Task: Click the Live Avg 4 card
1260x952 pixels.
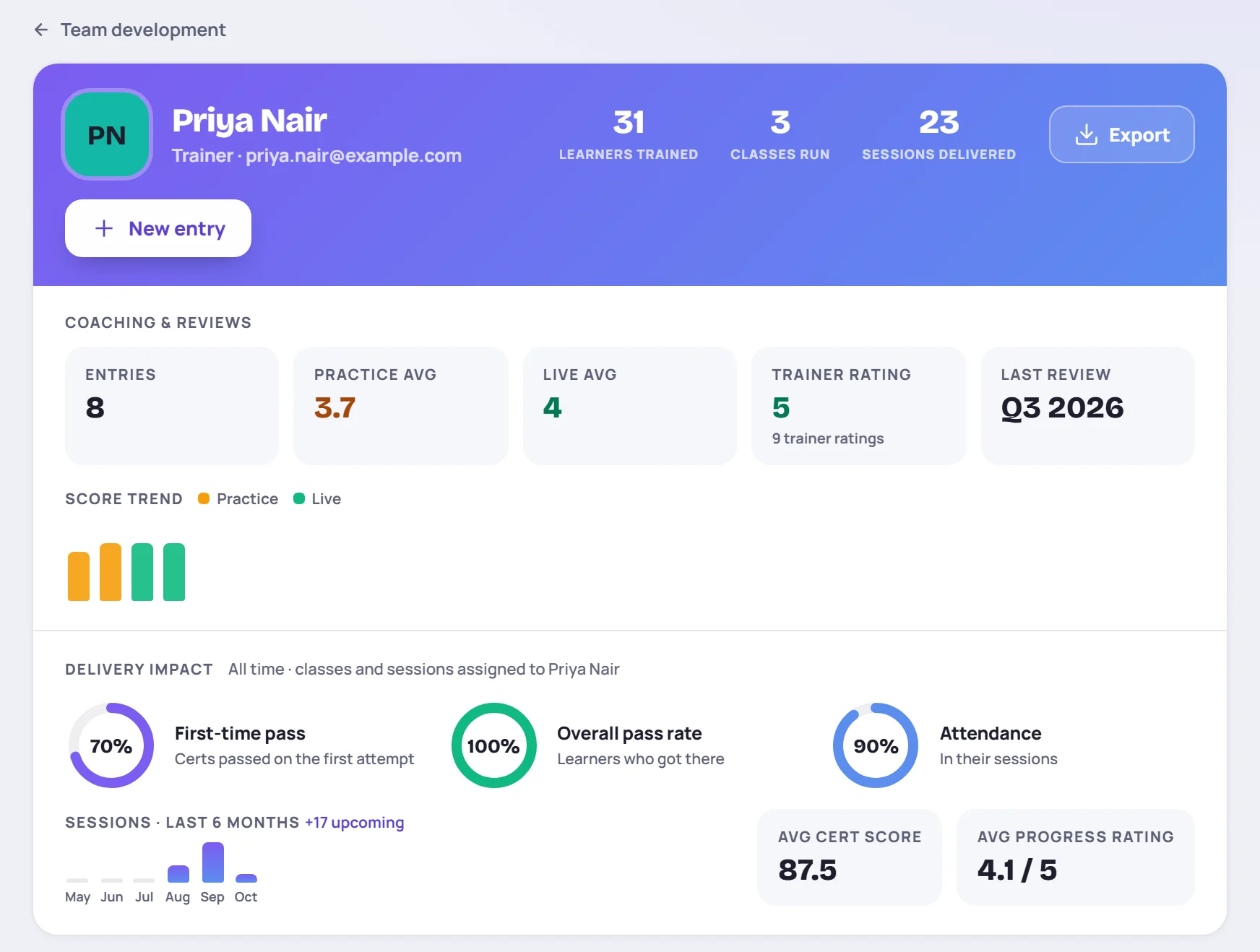Action: [x=629, y=406]
